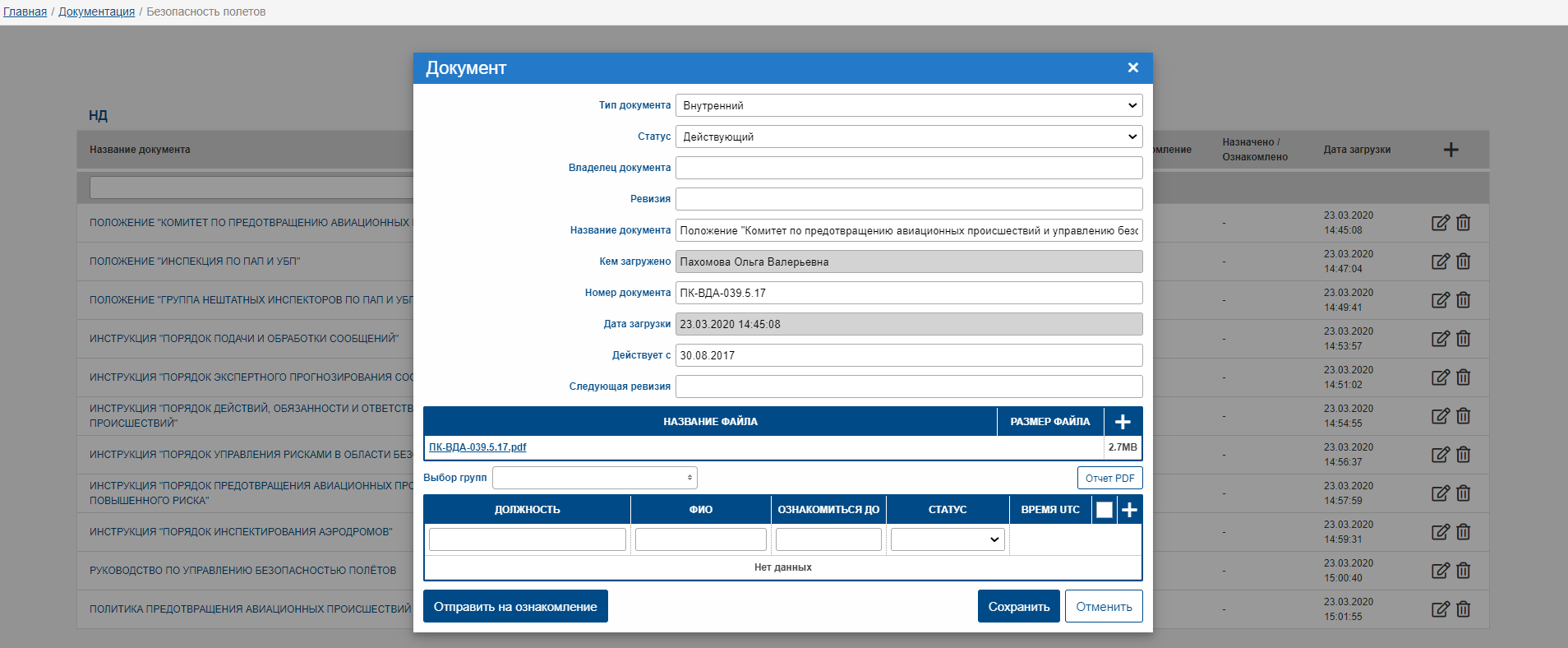The image size is (1568, 648).
Task: Toggle the select-all checkbox in the ВРЕМЯ UTC header
Action: pos(1105,510)
